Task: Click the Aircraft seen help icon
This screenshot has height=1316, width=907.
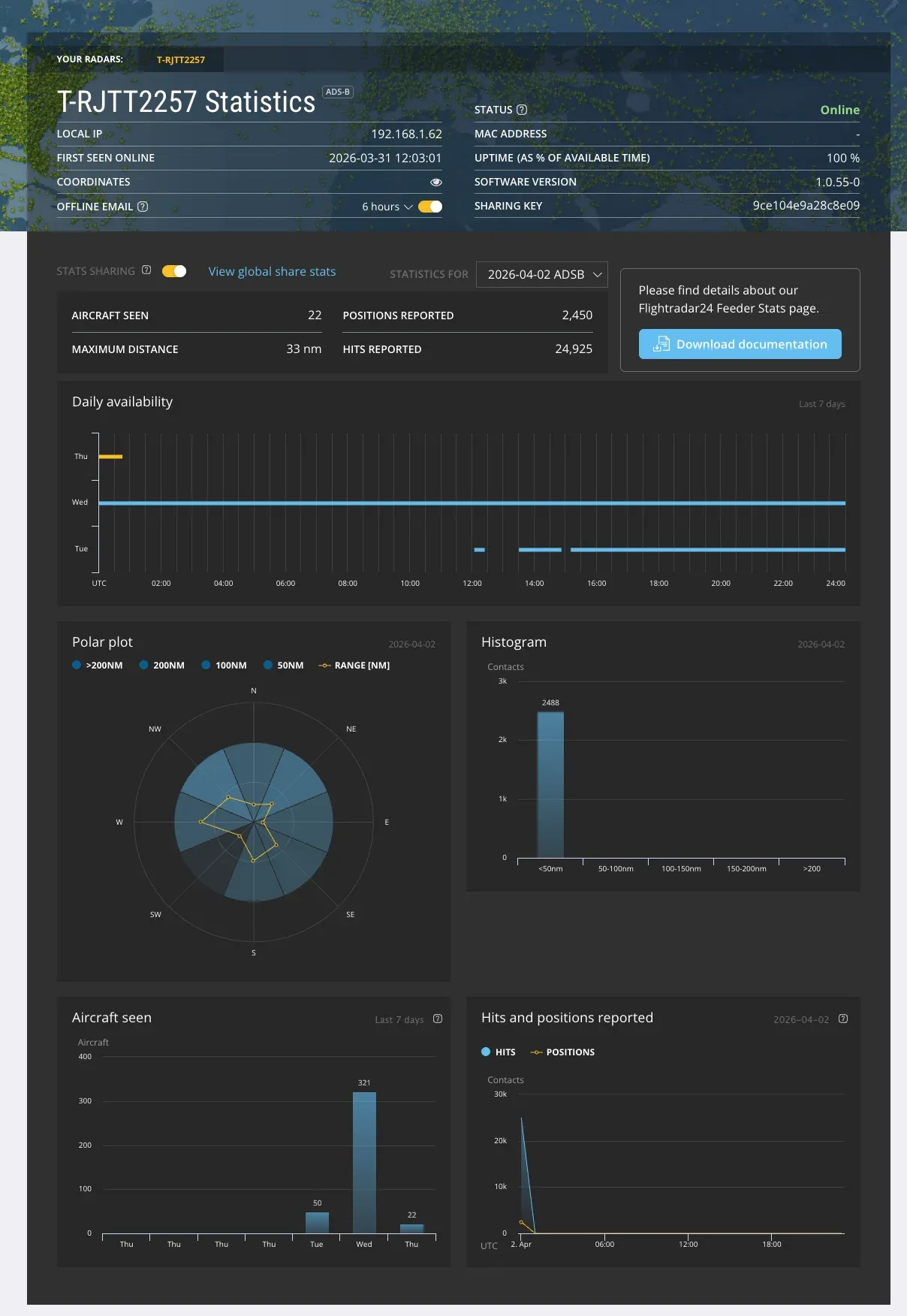Action: pos(438,1019)
